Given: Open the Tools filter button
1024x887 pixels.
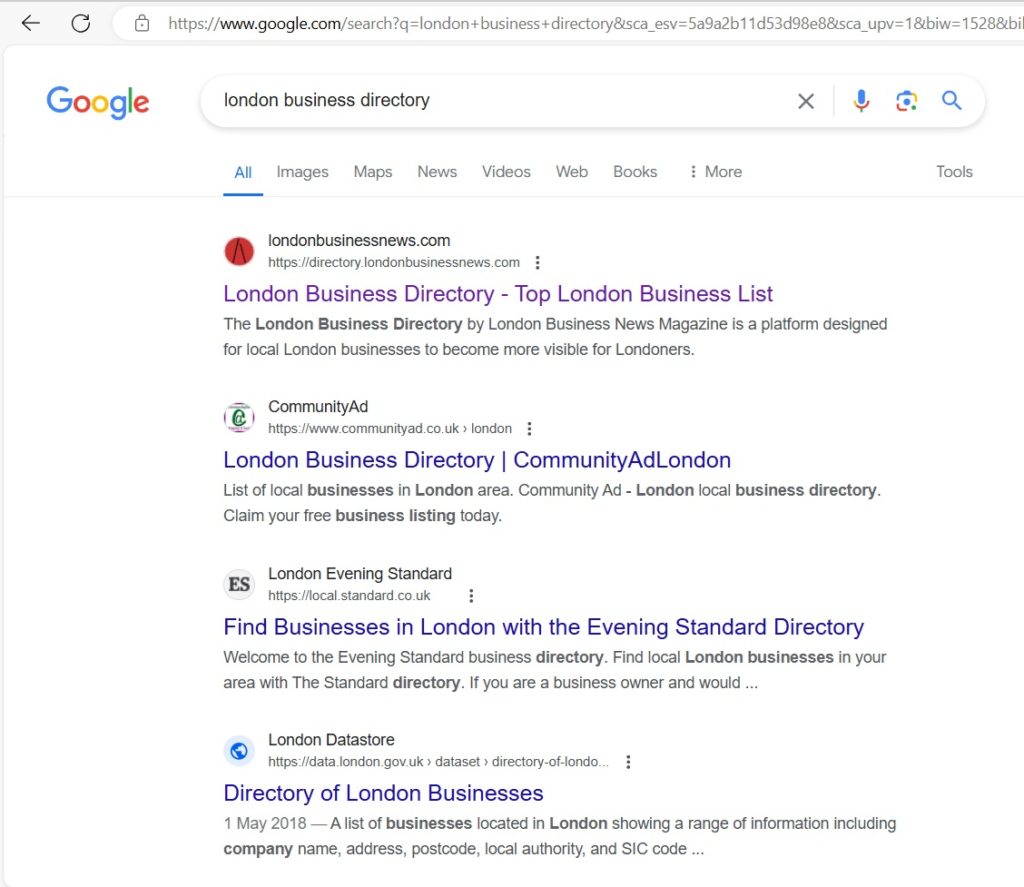Looking at the screenshot, I should 954,172.
